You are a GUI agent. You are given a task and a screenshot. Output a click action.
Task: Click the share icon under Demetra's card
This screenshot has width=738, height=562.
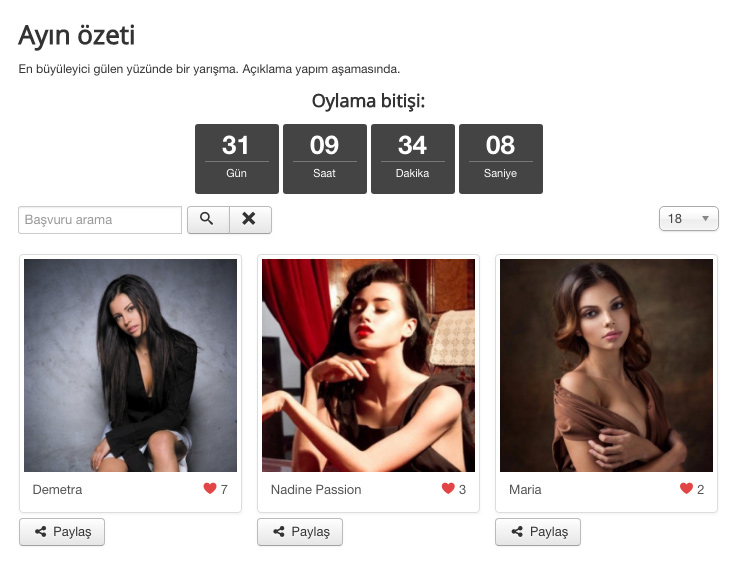coord(41,532)
